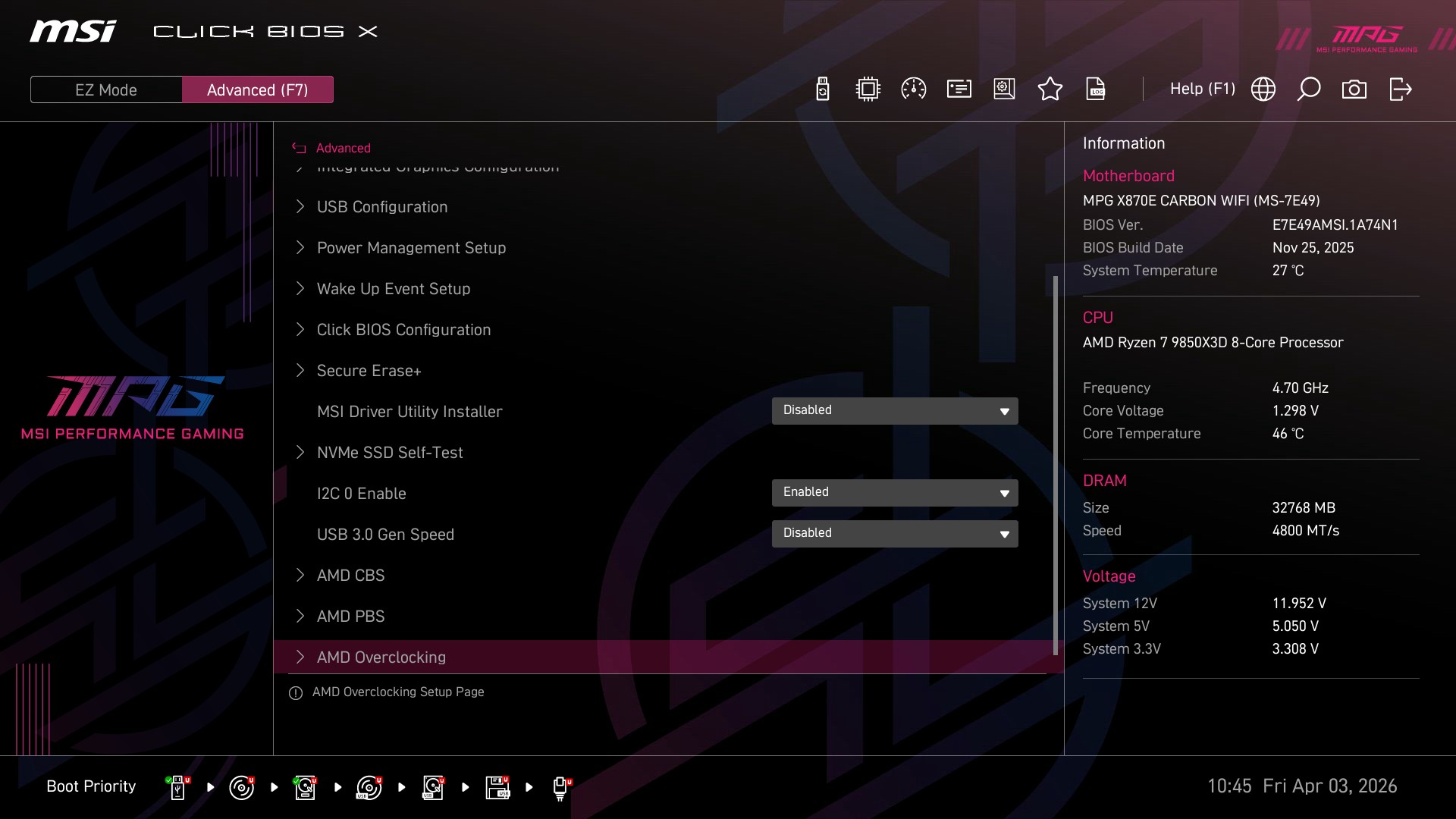The height and width of the screenshot is (819, 1456).
Task: Open USB 3.0 Gen Speed dropdown
Action: 894,534
